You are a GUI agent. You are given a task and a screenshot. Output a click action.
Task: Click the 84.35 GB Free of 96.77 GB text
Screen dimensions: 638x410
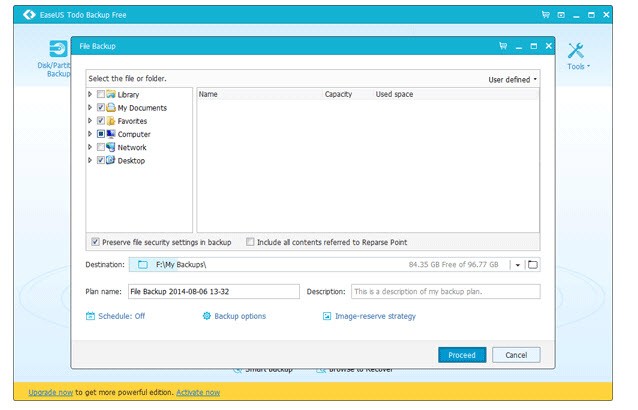(x=453, y=265)
